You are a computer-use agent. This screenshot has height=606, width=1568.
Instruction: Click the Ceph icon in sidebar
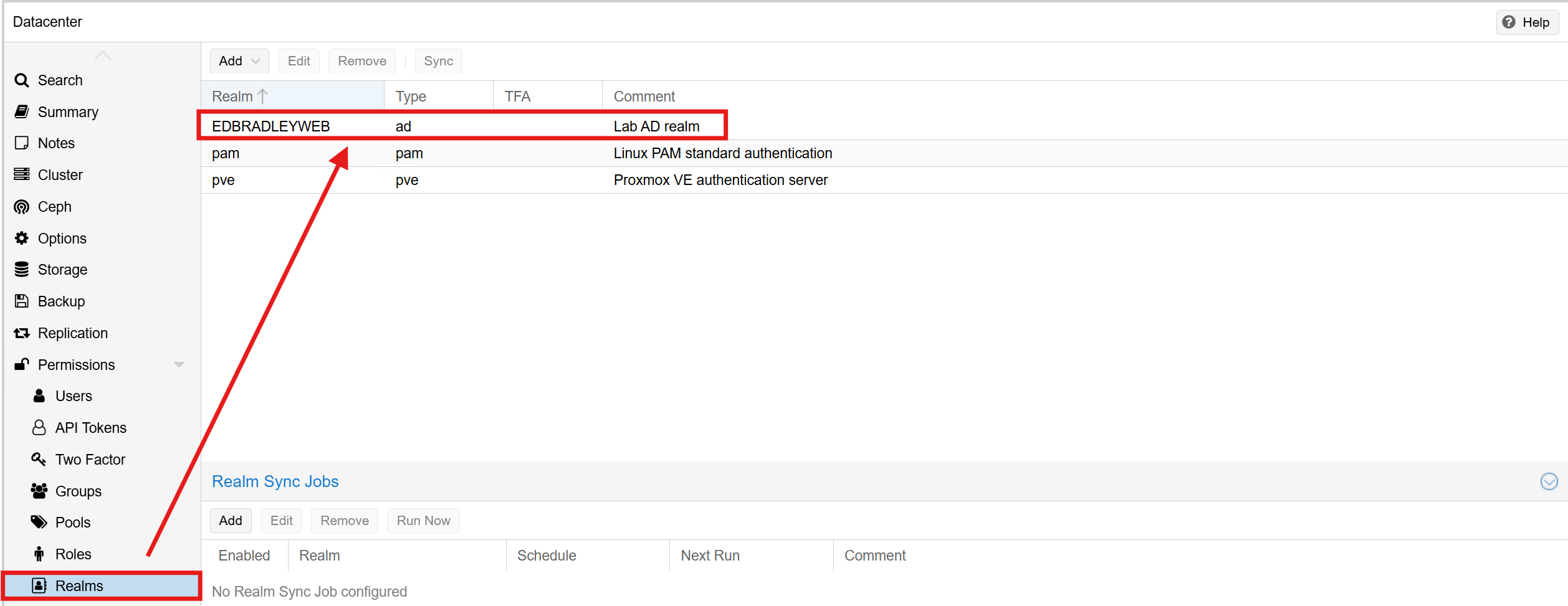[x=22, y=207]
